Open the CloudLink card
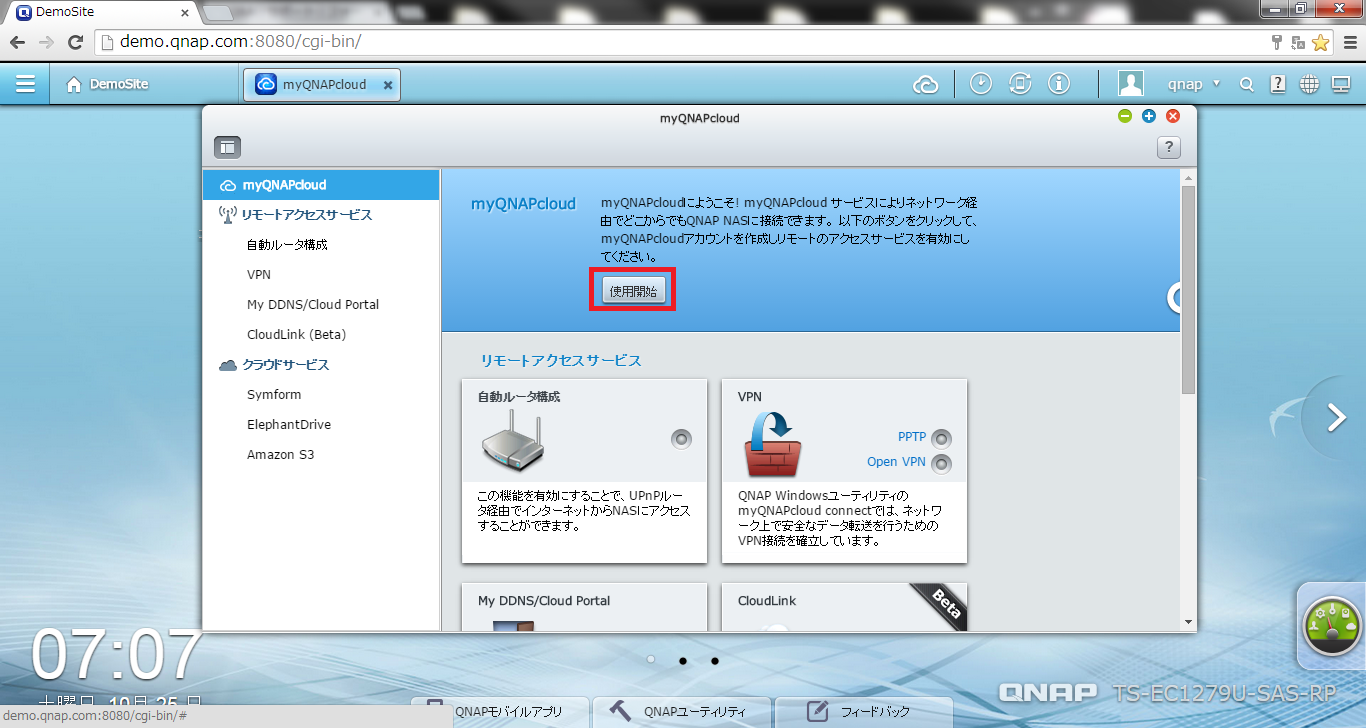 [x=844, y=607]
